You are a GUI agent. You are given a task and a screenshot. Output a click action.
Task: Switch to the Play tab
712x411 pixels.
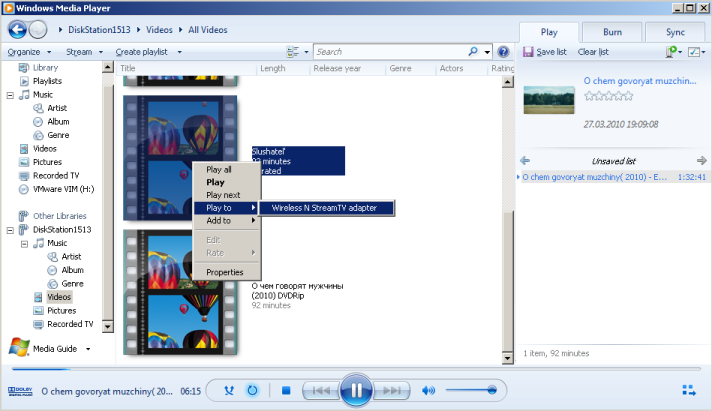pyautogui.click(x=549, y=32)
